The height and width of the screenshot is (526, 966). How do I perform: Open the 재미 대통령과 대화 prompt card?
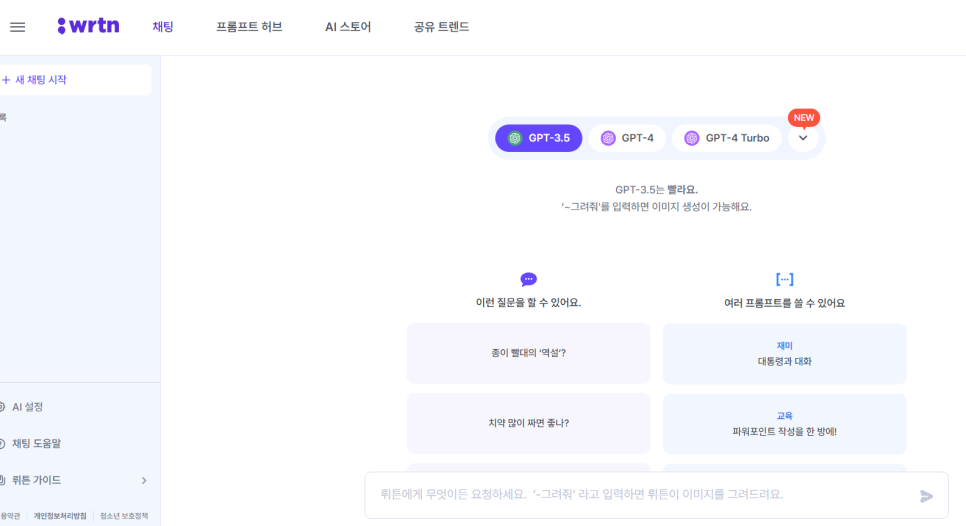(784, 354)
